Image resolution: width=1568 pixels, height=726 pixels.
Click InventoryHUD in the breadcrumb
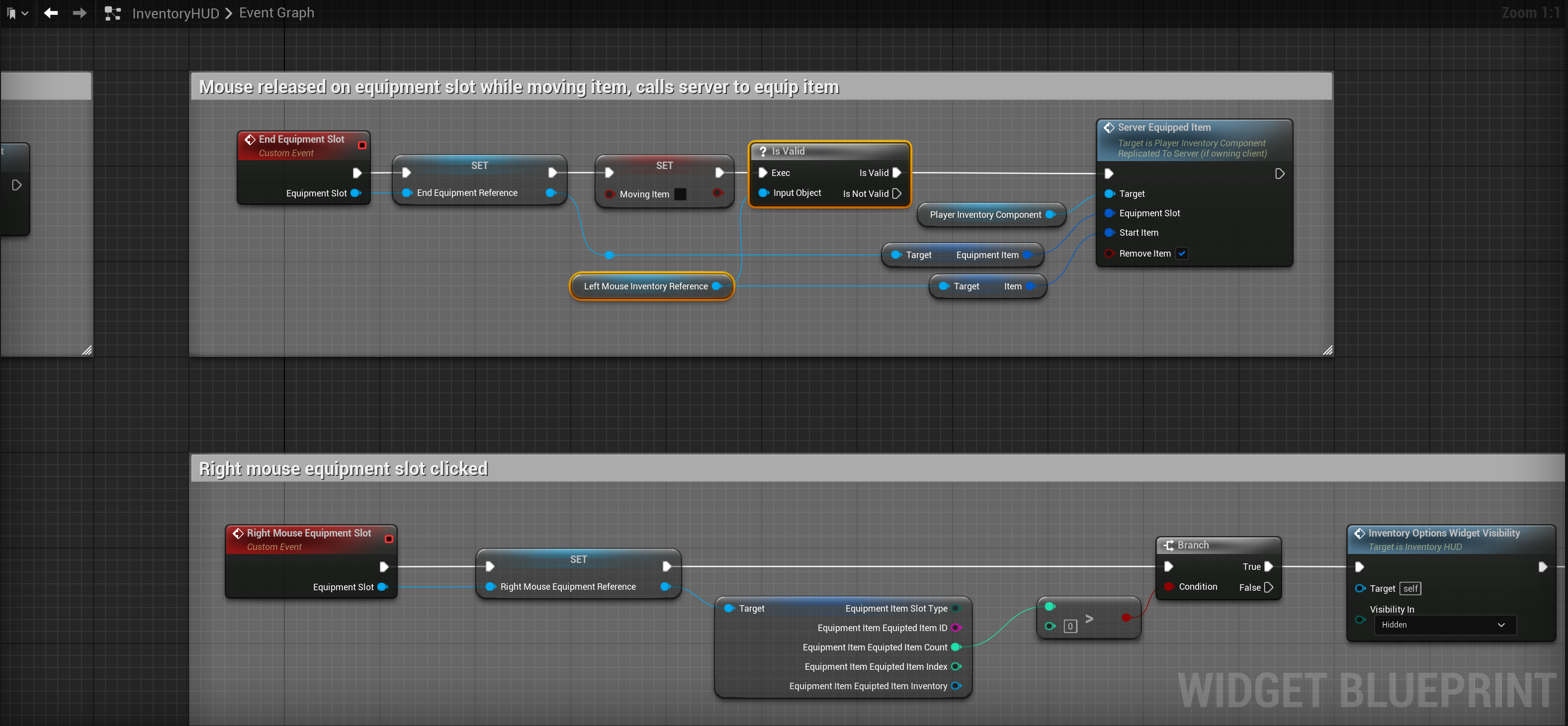click(x=175, y=13)
